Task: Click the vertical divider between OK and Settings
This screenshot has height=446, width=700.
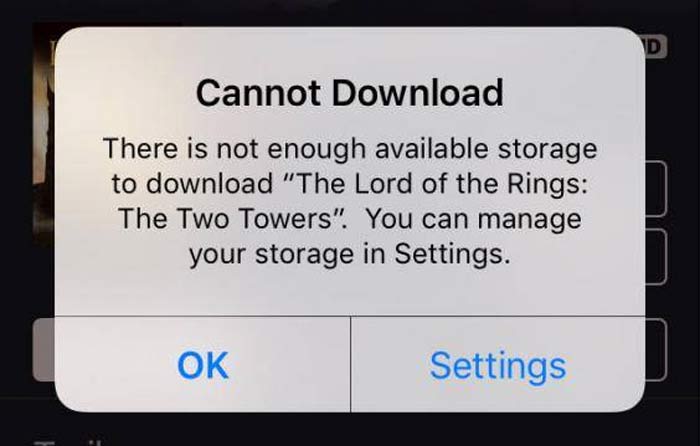Action: point(351,364)
